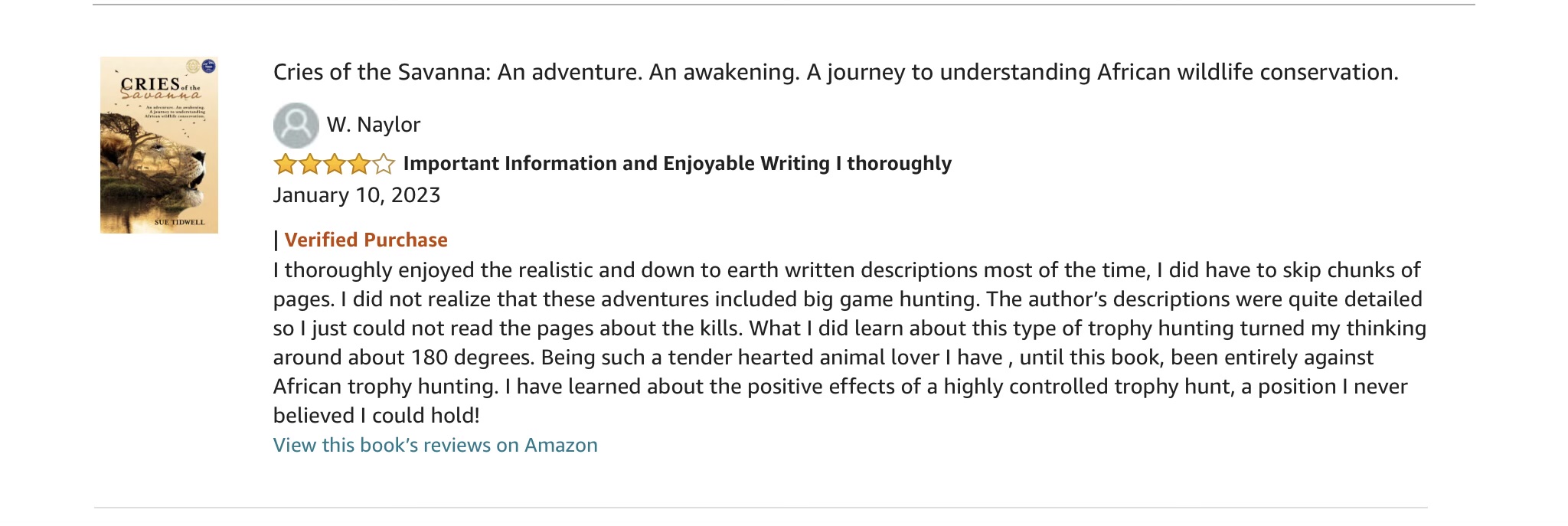
Task: Click the fourth gold rating star
Action: point(358,164)
